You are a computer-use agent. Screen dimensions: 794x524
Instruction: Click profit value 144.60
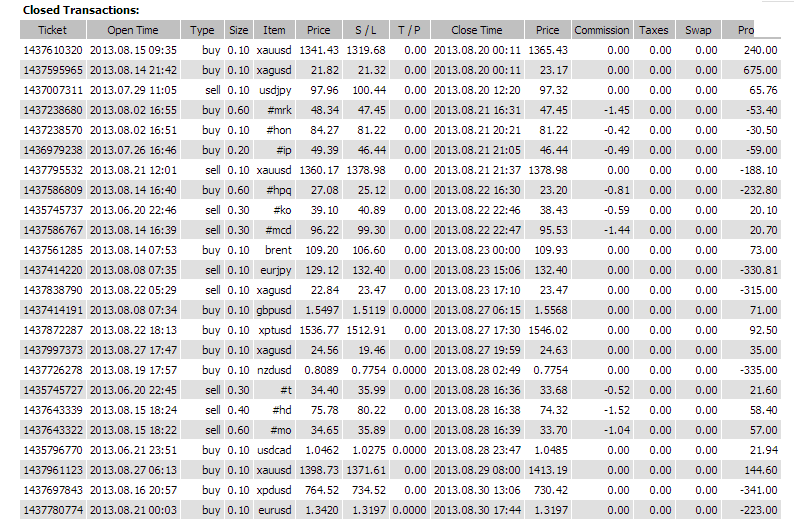(x=760, y=470)
